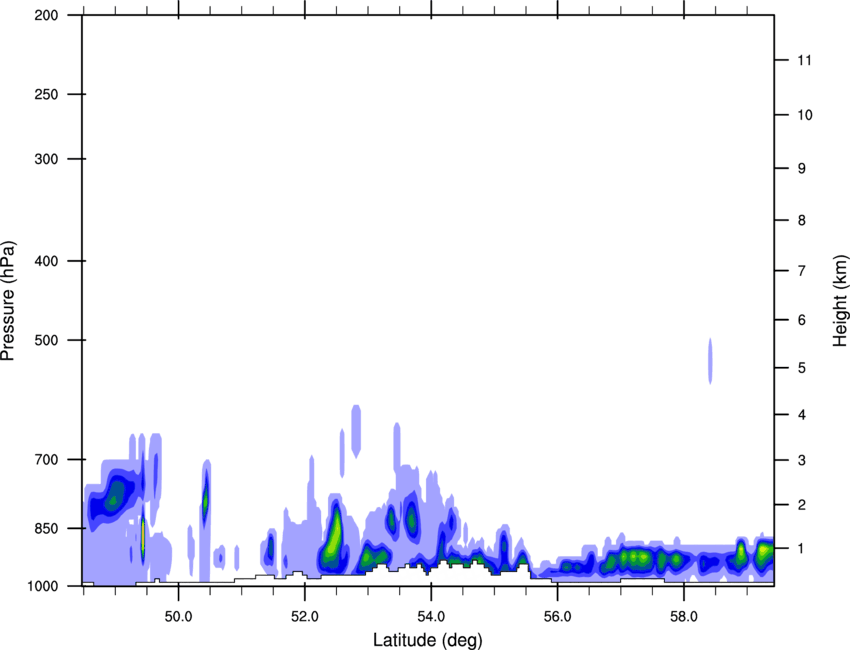Click the green contour core near latitude 50.4
The width and height of the screenshot is (850, 650).
pos(205,501)
